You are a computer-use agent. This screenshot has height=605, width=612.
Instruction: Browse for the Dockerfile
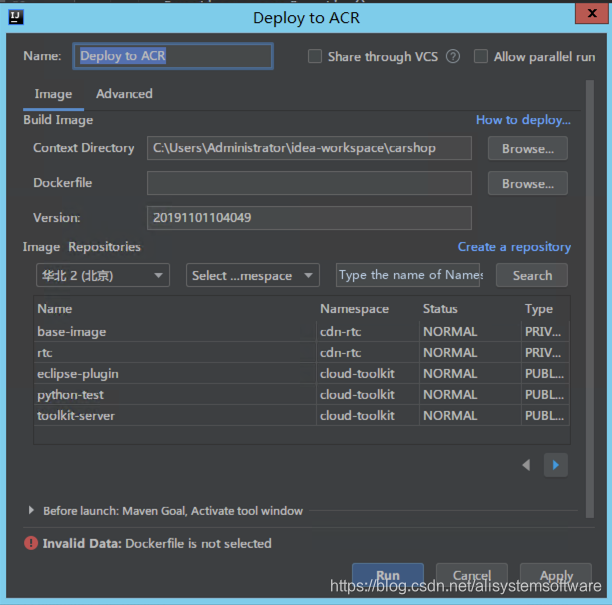528,183
